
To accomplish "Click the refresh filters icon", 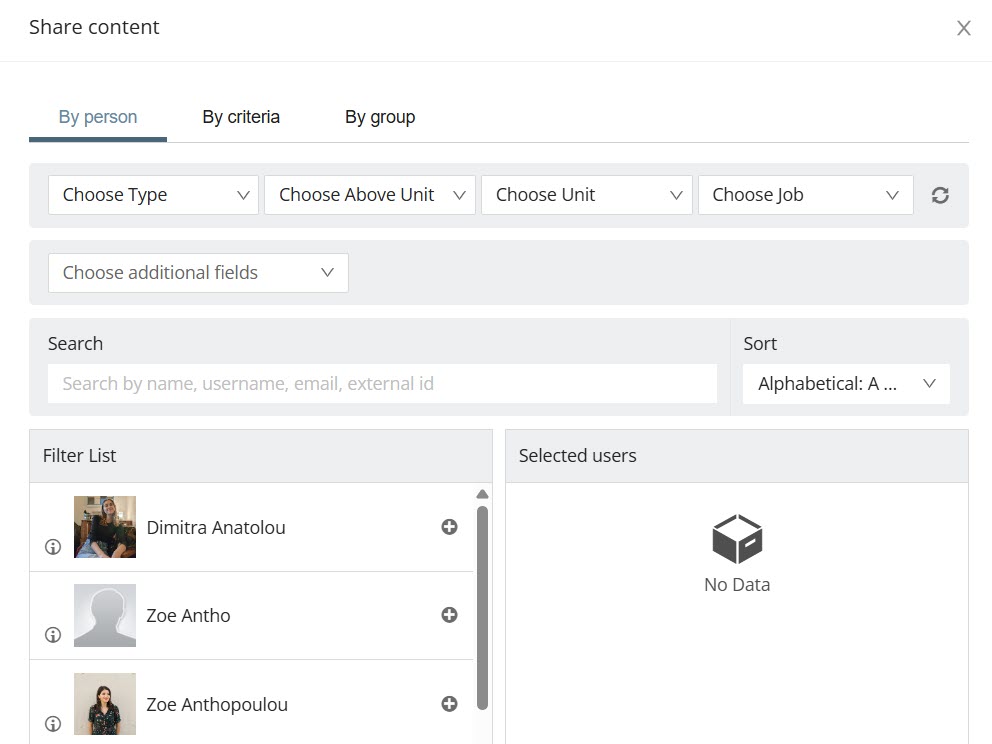I will coord(940,195).
